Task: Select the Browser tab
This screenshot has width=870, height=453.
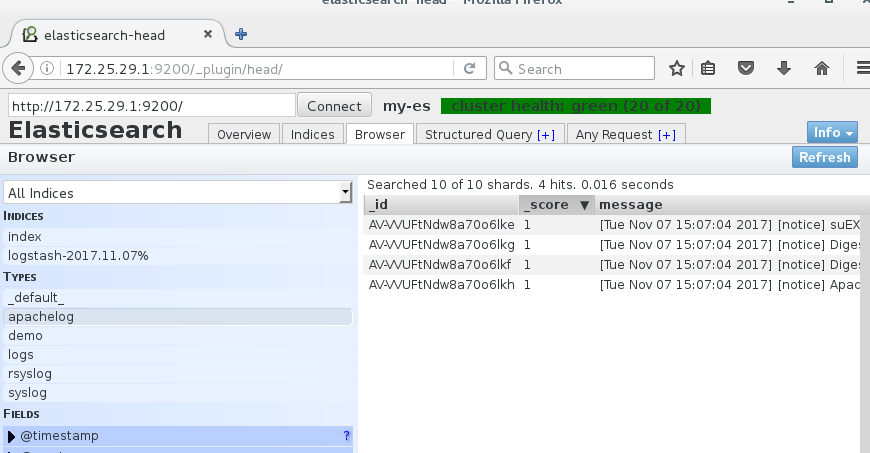Action: 380,134
